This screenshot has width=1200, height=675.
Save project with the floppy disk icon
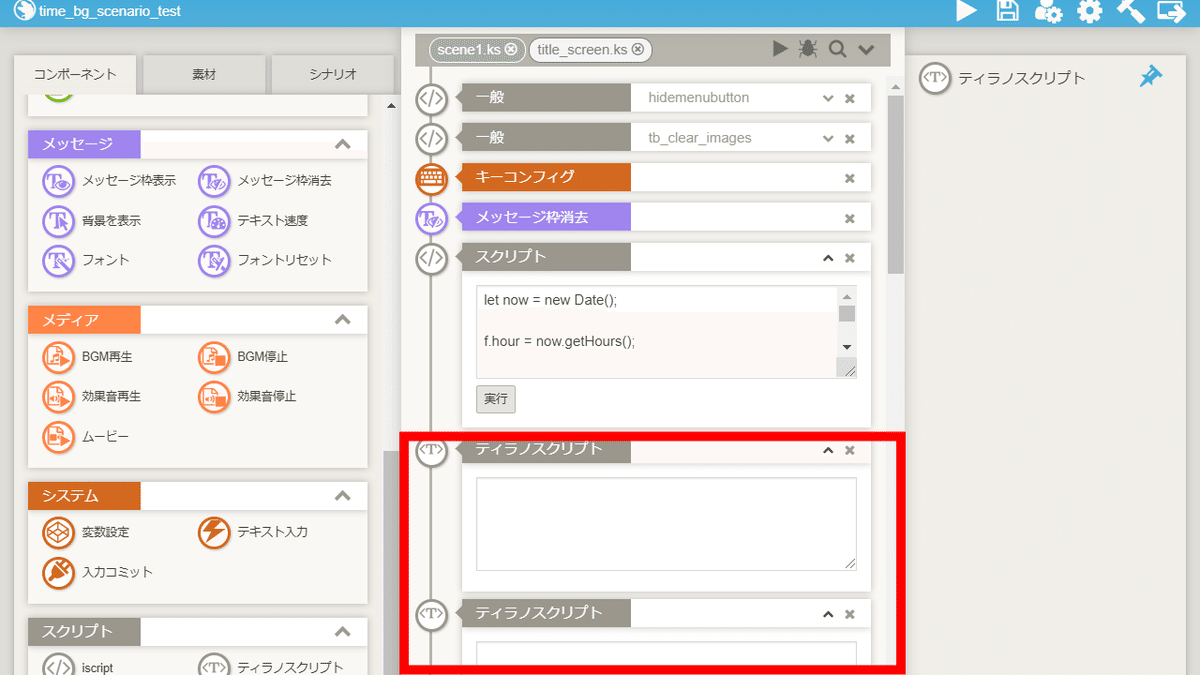tap(1008, 11)
